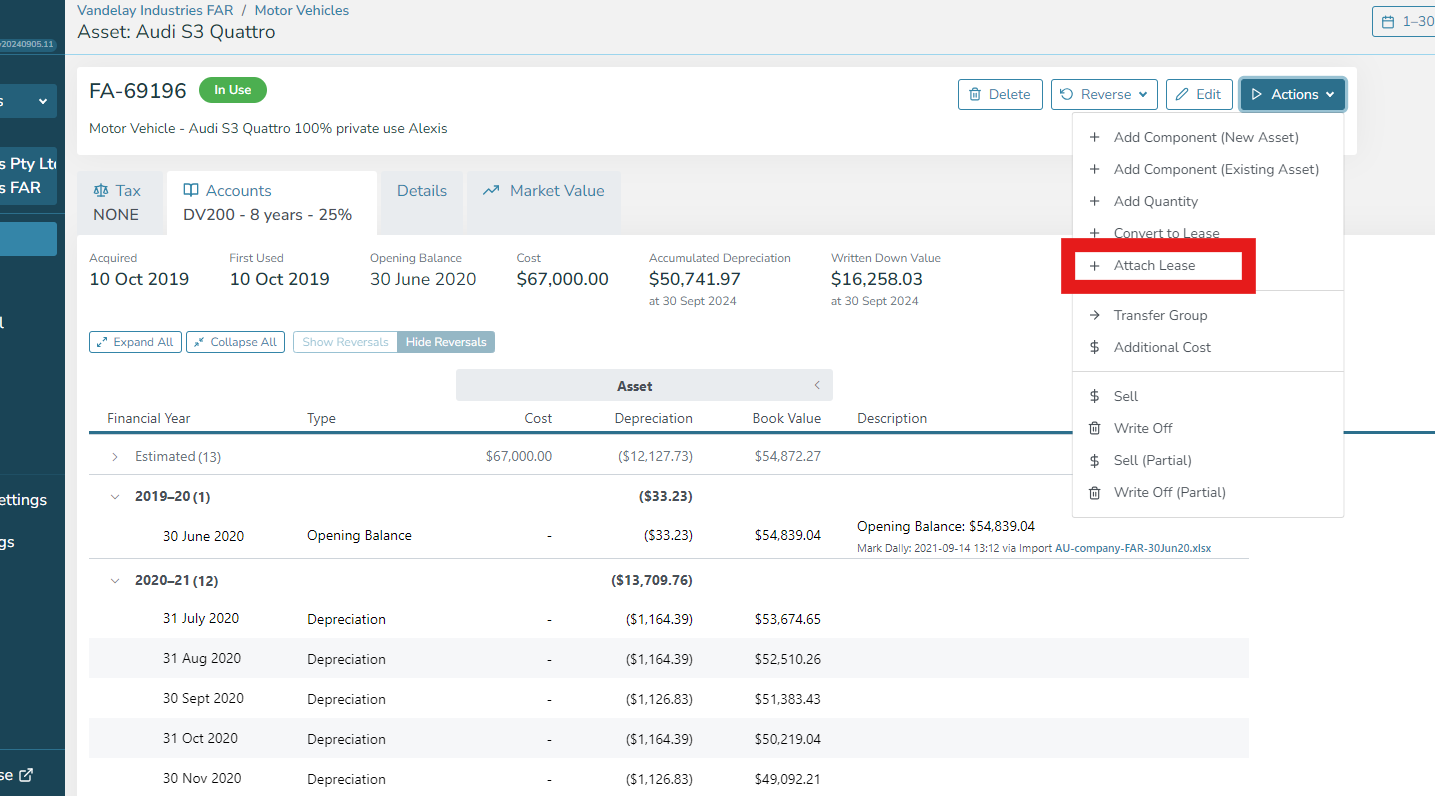Collapse the 2019–20 (1) financial year

(x=115, y=496)
